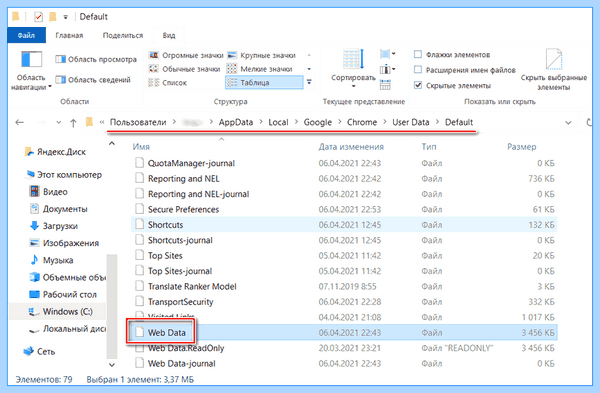Choose the Мелкие значки view icon

coord(232,69)
